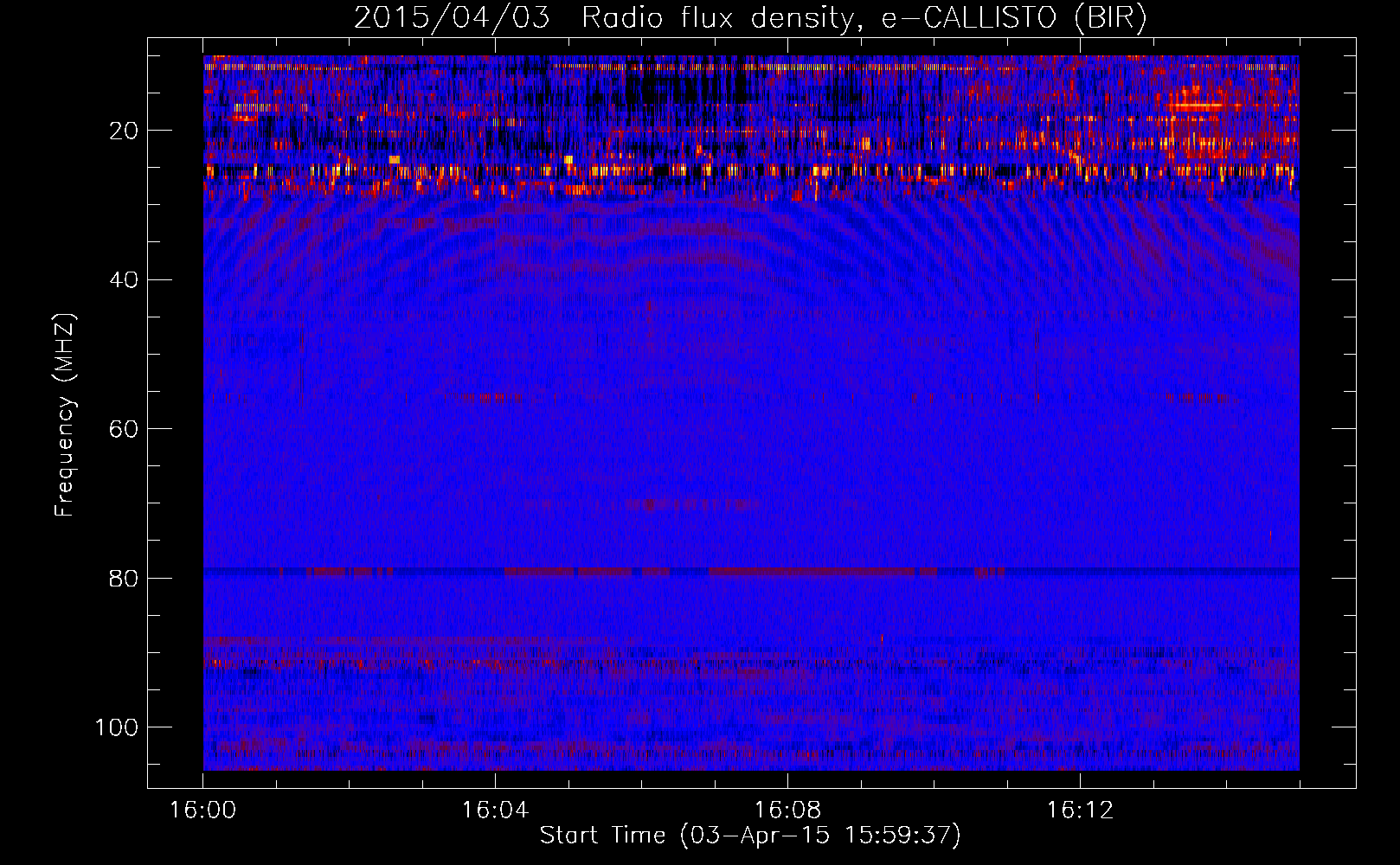The width and height of the screenshot is (1400, 865).
Task: Click the '16:12' time tick label
Action: [1080, 811]
